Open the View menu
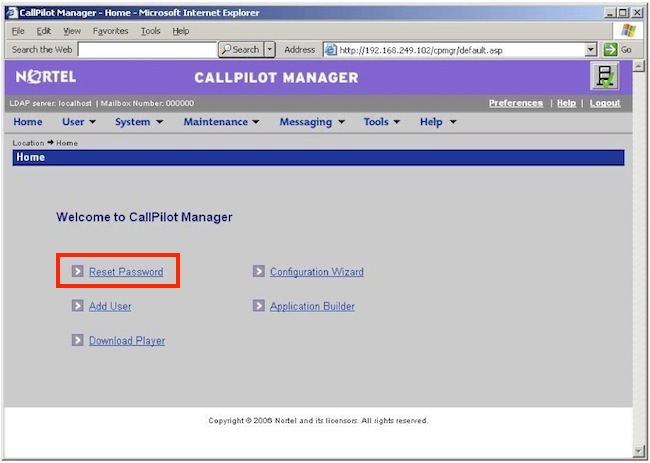The width and height of the screenshot is (650, 463). tap(72, 31)
